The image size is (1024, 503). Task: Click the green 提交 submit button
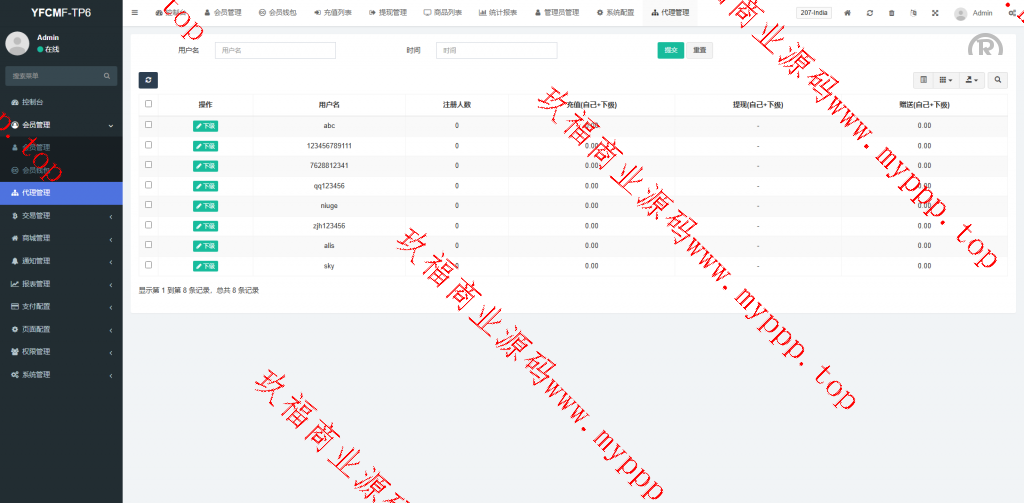click(670, 50)
